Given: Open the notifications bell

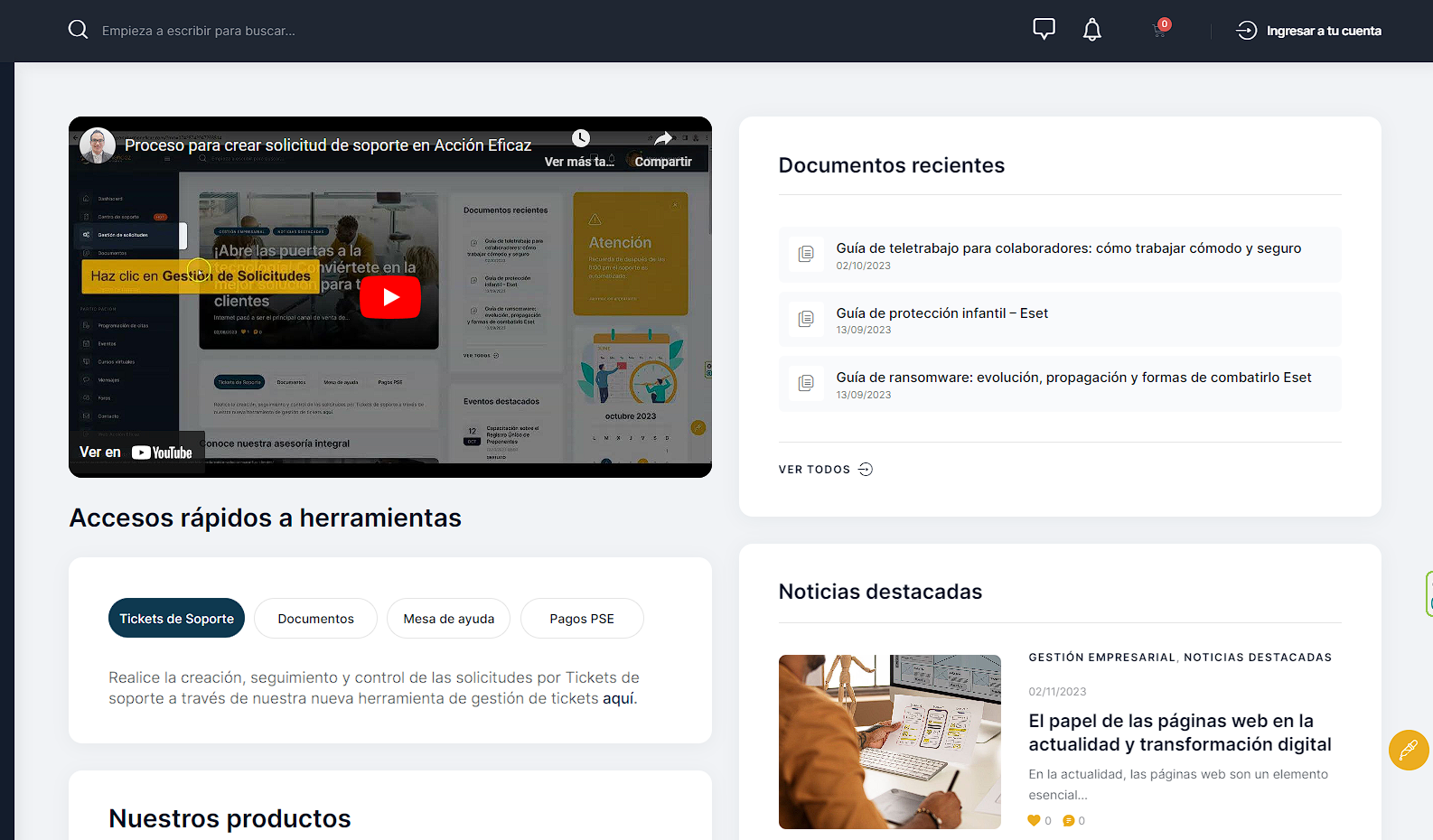Looking at the screenshot, I should (1091, 31).
